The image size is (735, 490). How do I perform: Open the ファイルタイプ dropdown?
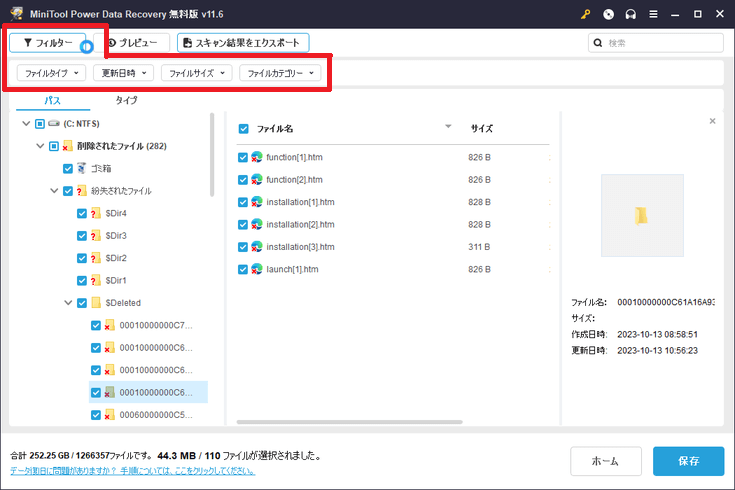50,73
